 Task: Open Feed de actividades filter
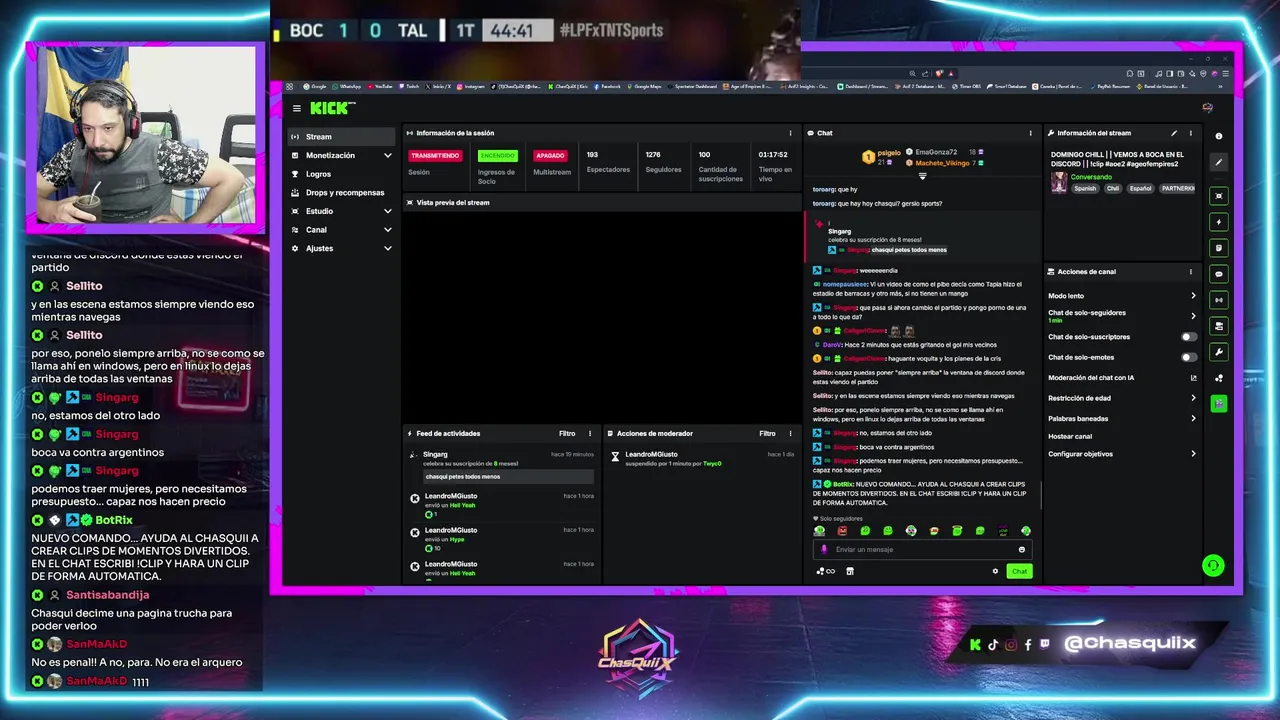pos(567,433)
